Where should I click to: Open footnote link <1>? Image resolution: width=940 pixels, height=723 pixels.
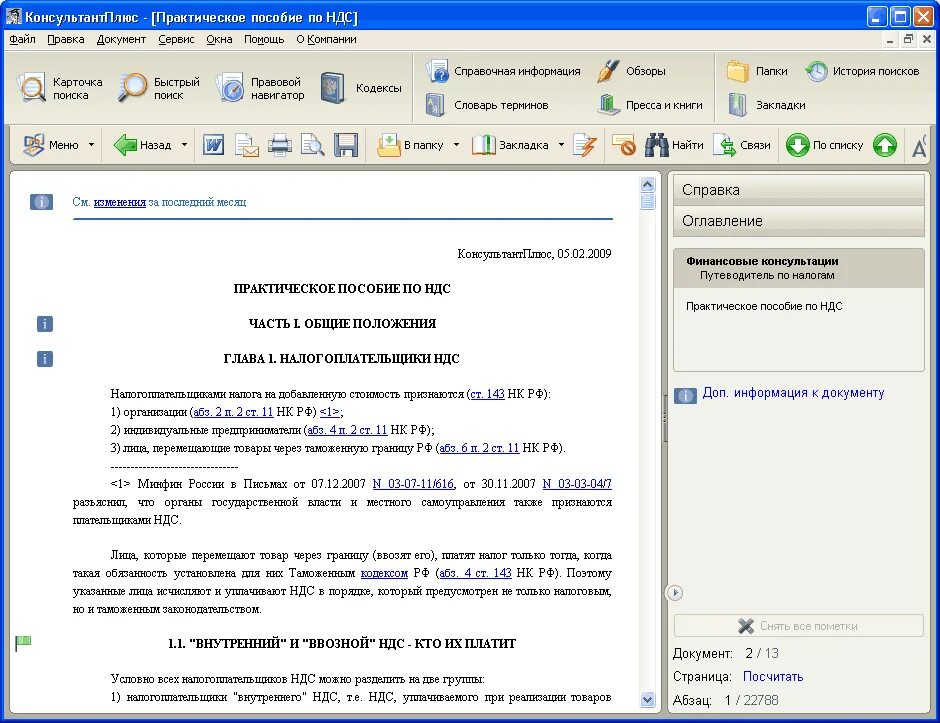(330, 412)
